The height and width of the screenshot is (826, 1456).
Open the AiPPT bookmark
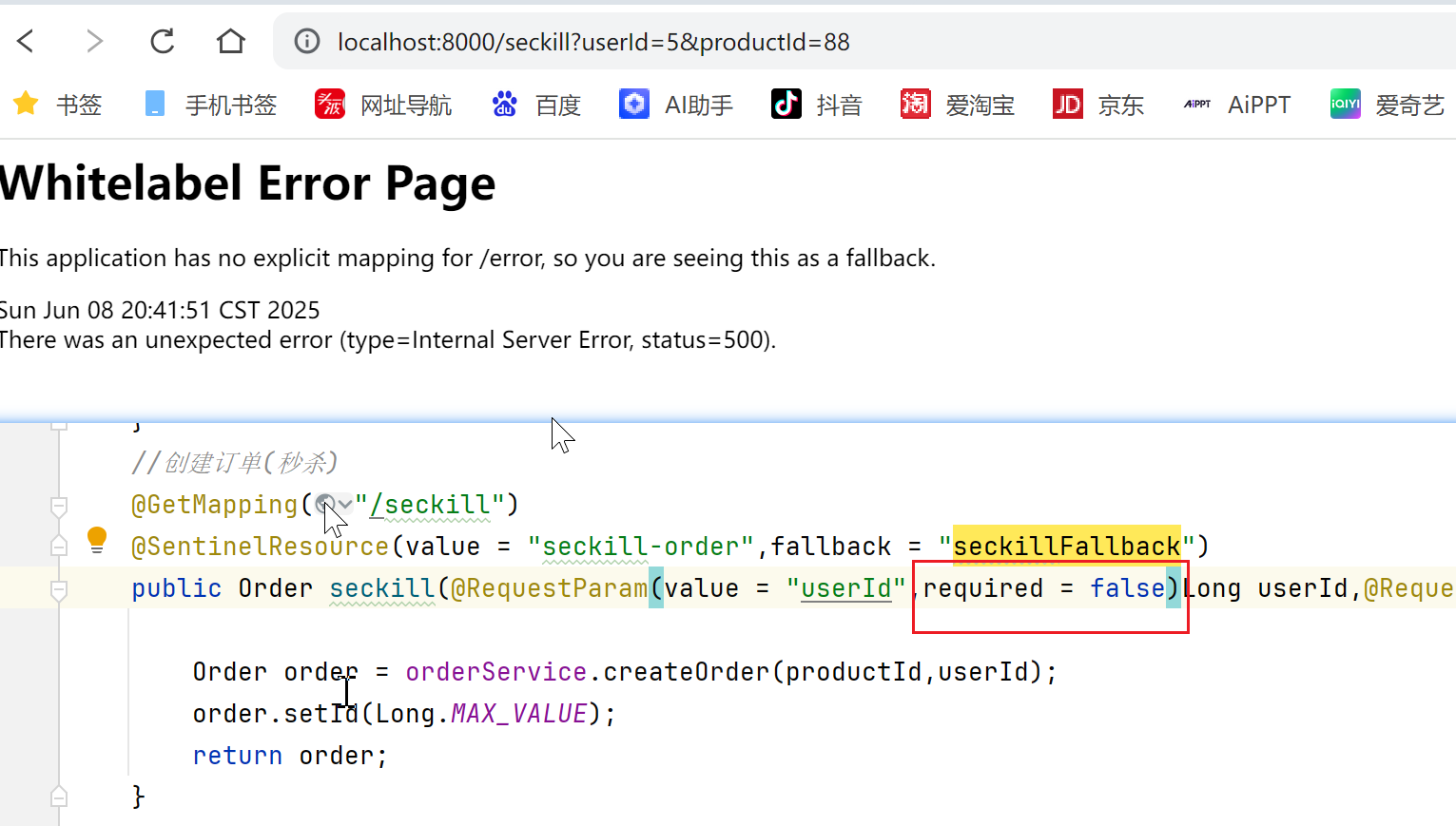click(x=1237, y=105)
